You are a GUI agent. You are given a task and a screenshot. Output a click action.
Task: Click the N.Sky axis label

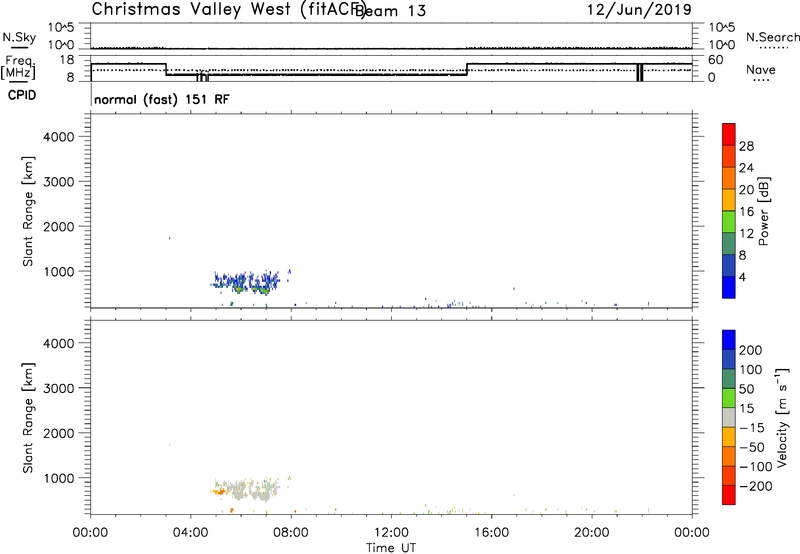point(19,37)
